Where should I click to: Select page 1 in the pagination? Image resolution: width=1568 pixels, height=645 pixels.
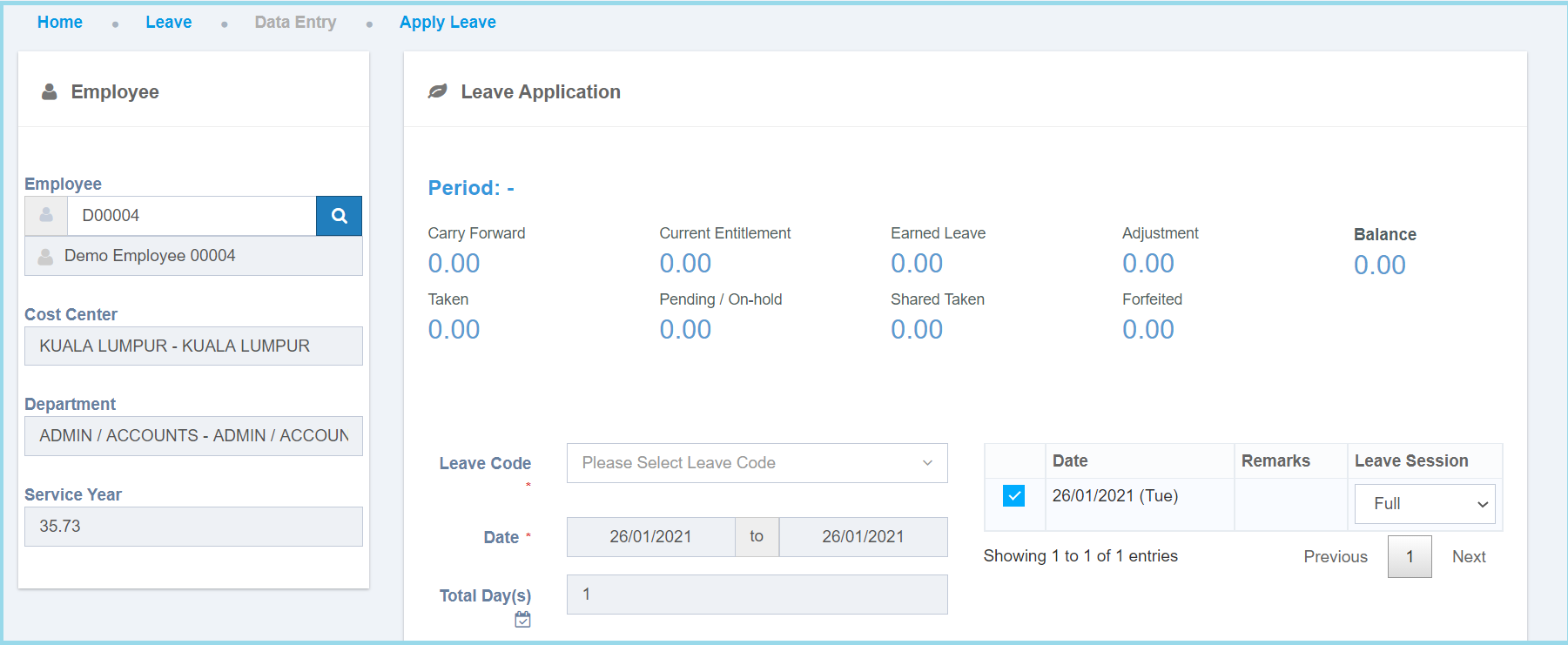point(1409,557)
